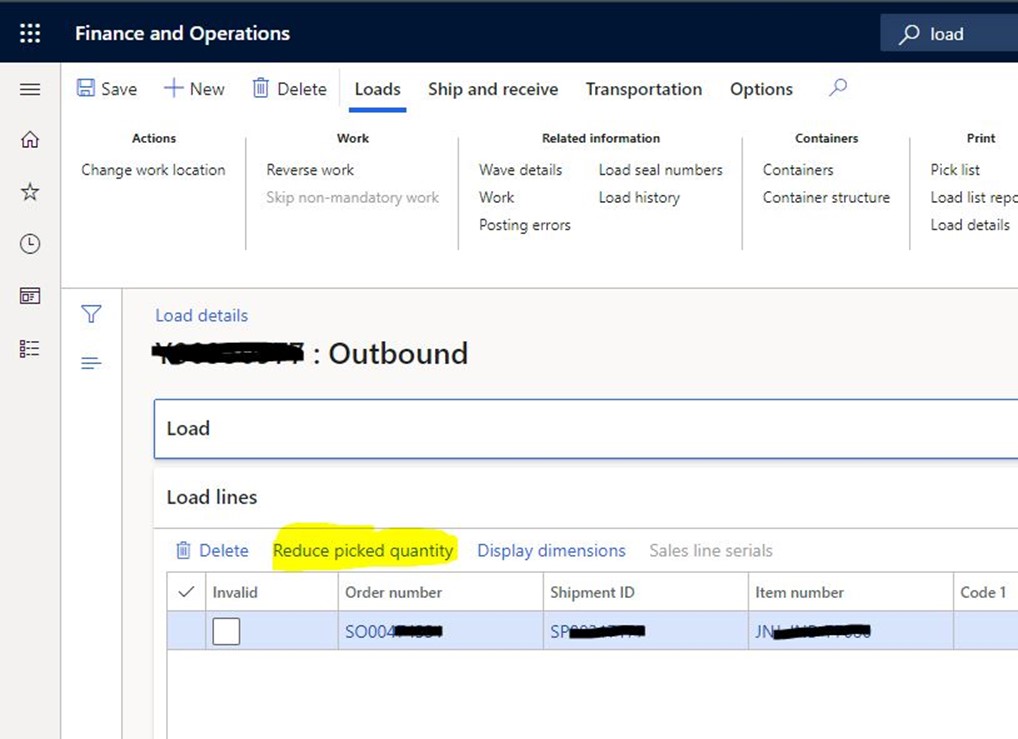This screenshot has width=1018, height=739.
Task: Sort by the Item number column header
Action: (x=850, y=592)
